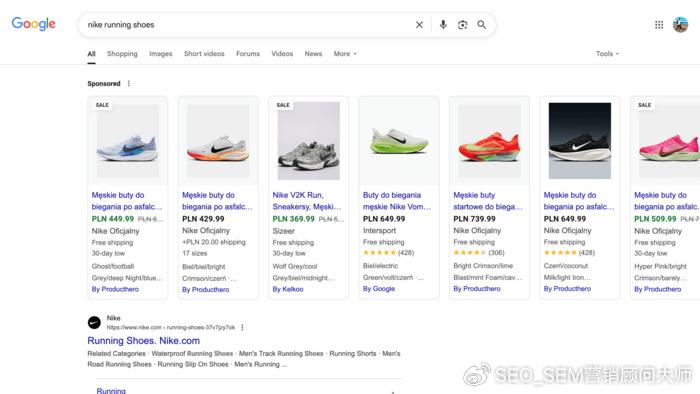This screenshot has width=700, height=394.
Task: Open the Google apps grid
Action: pos(659,25)
